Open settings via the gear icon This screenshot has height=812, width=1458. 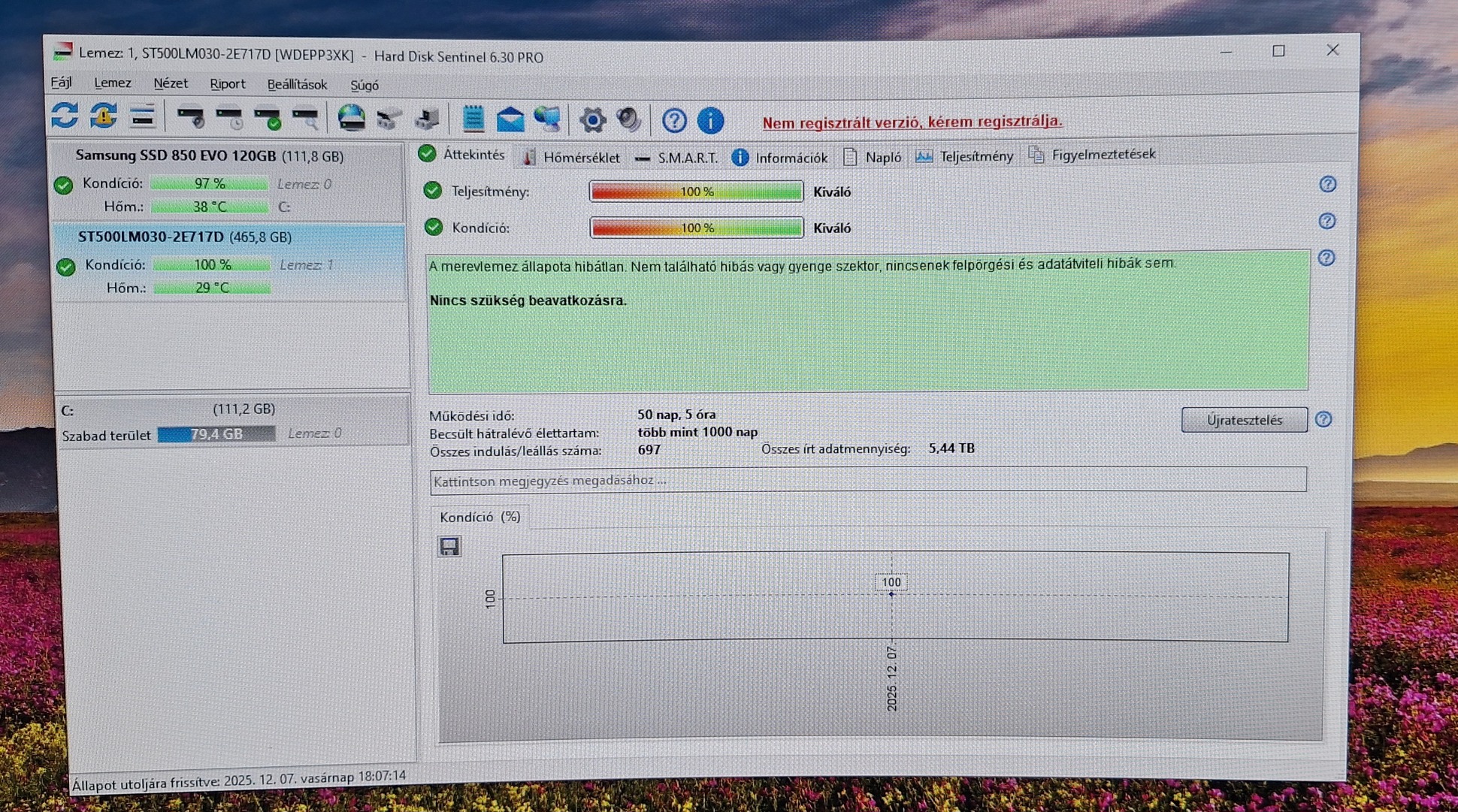(x=592, y=119)
